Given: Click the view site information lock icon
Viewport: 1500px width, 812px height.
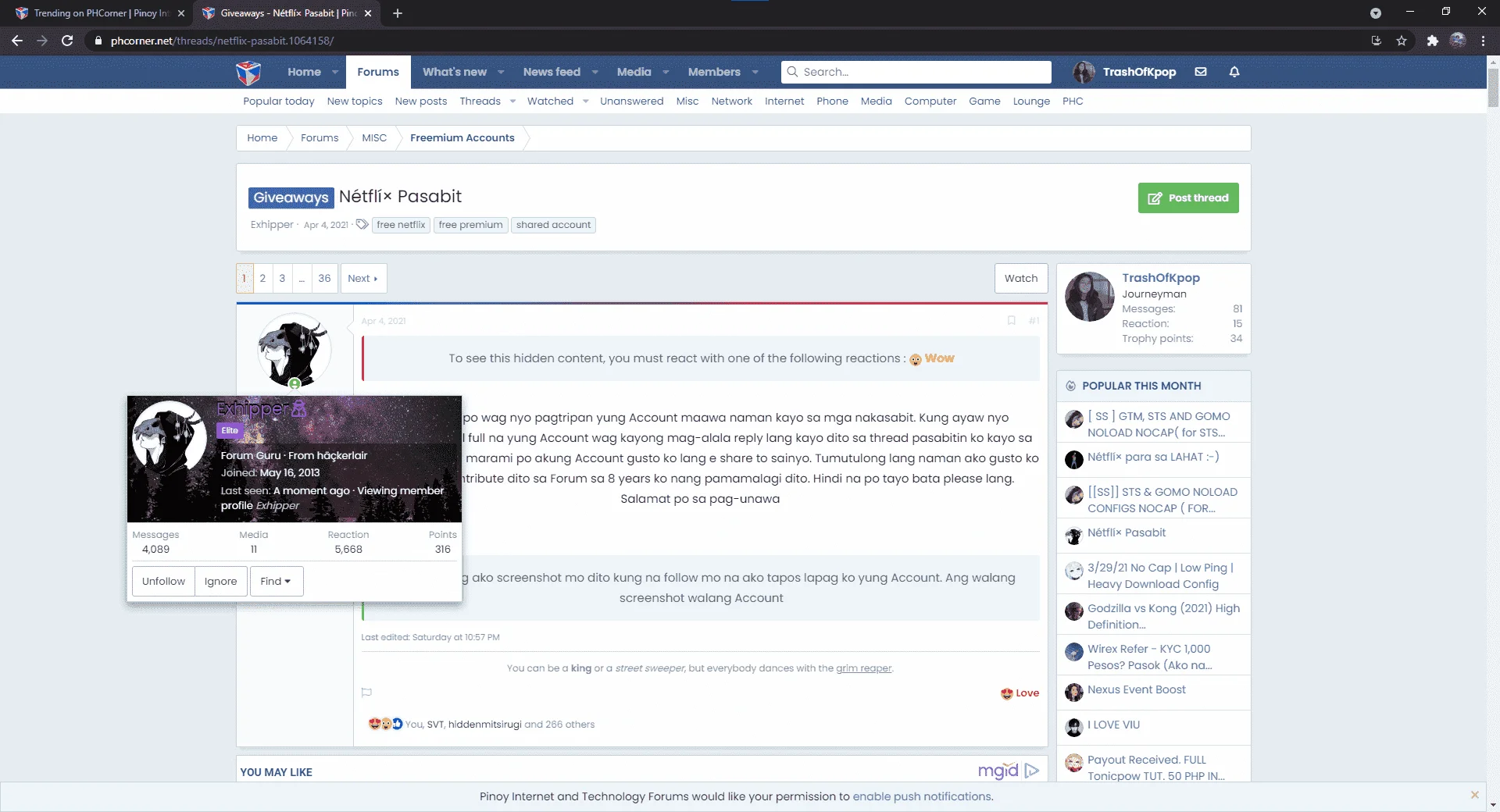Looking at the screenshot, I should coord(98,41).
